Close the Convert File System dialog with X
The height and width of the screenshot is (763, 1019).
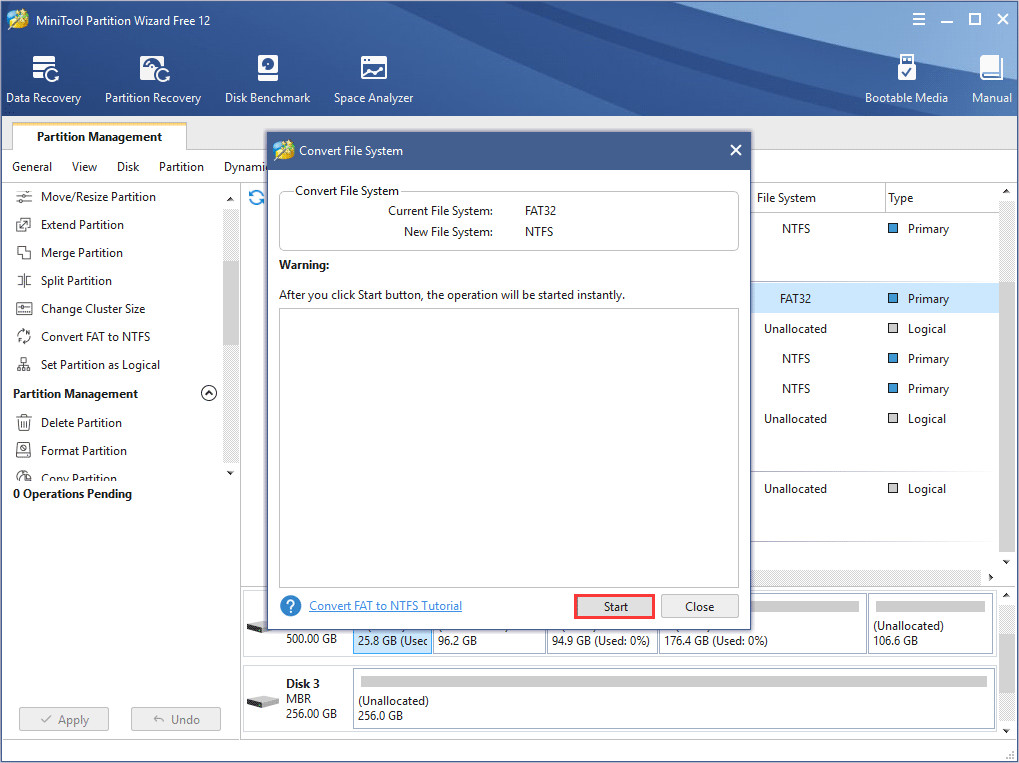pyautogui.click(x=736, y=150)
